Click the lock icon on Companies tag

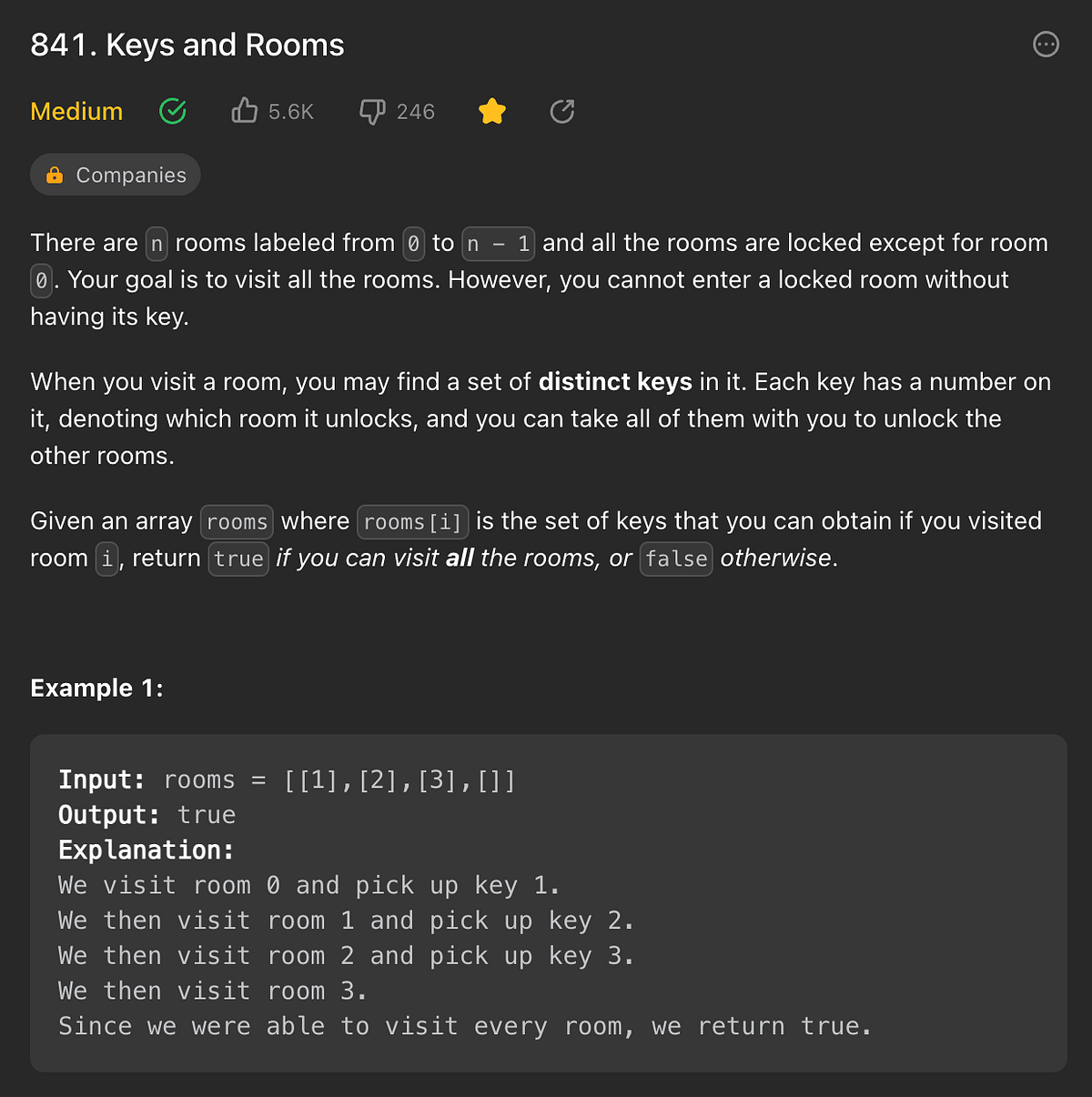(x=55, y=174)
